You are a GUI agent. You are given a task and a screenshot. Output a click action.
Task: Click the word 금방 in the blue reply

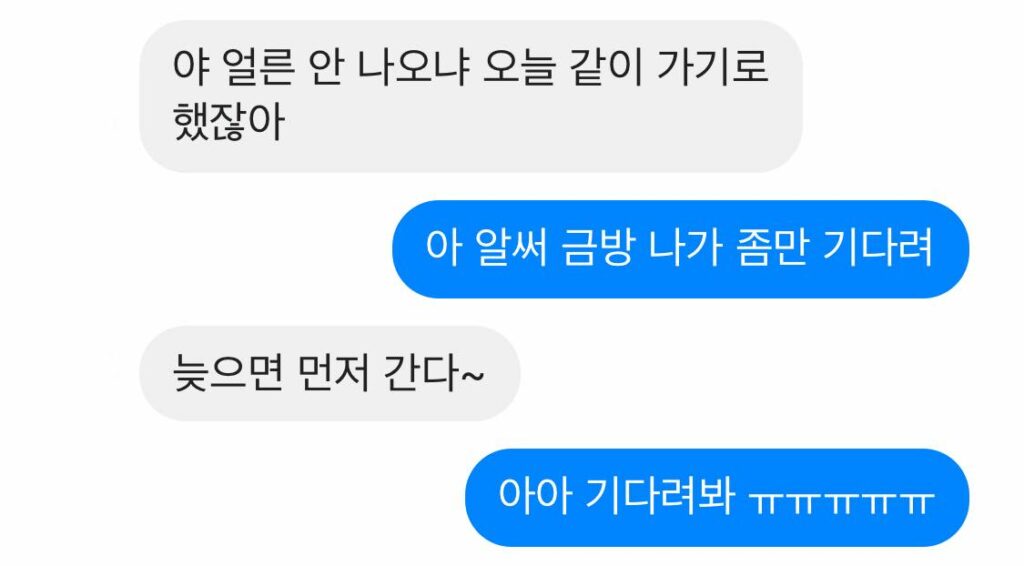(598, 248)
